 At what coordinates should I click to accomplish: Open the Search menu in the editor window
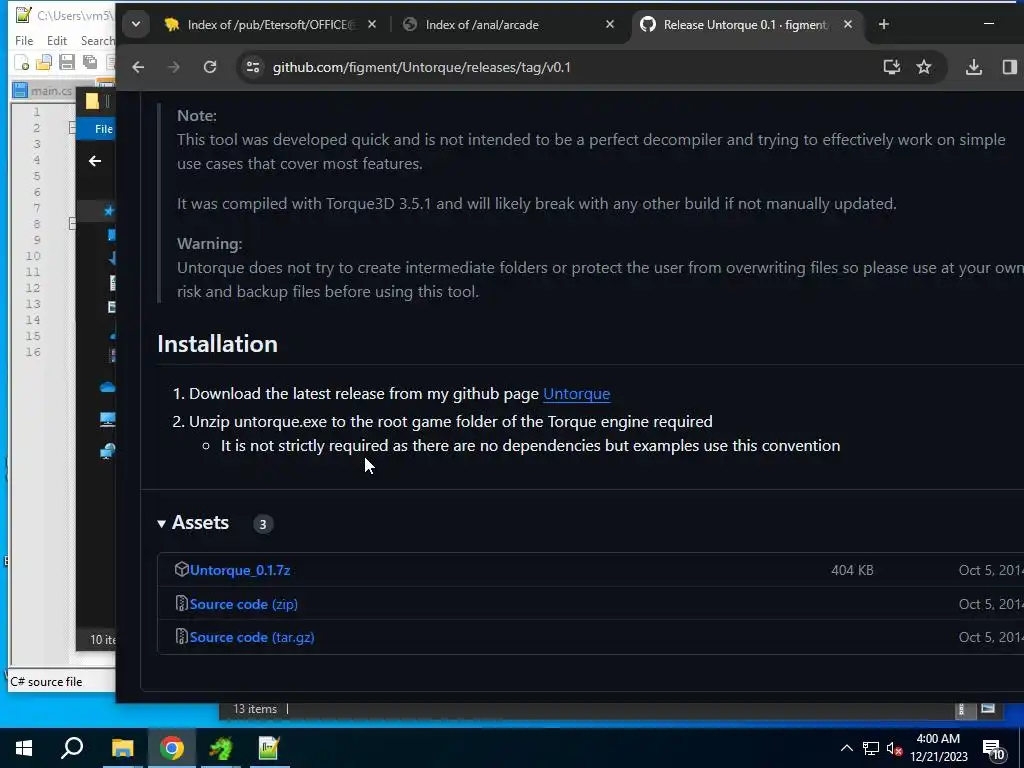[x=97, y=40]
